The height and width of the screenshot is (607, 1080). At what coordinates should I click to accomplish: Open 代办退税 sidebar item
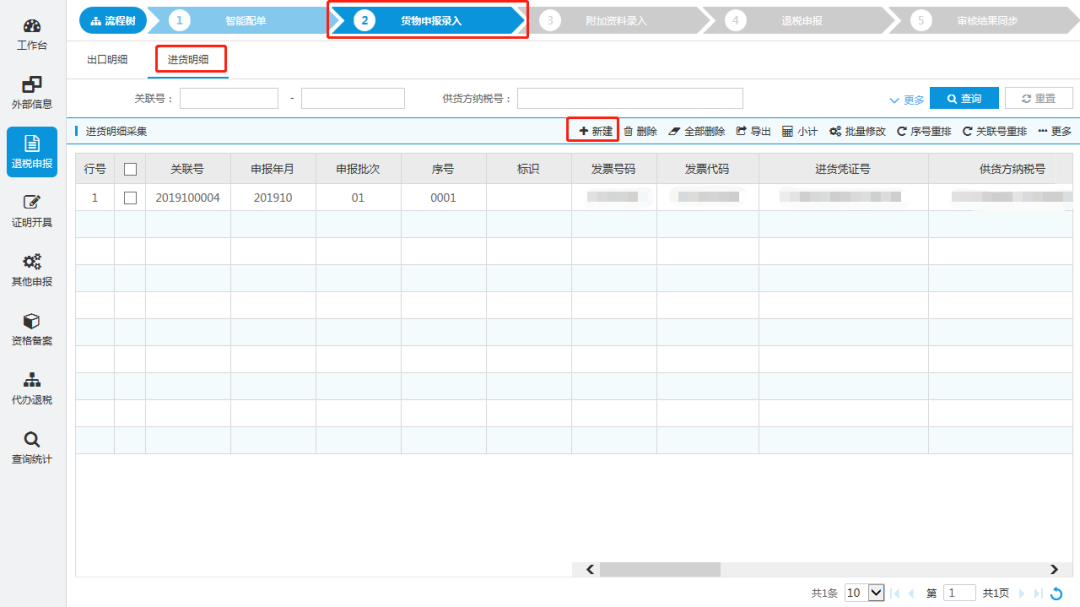click(32, 389)
